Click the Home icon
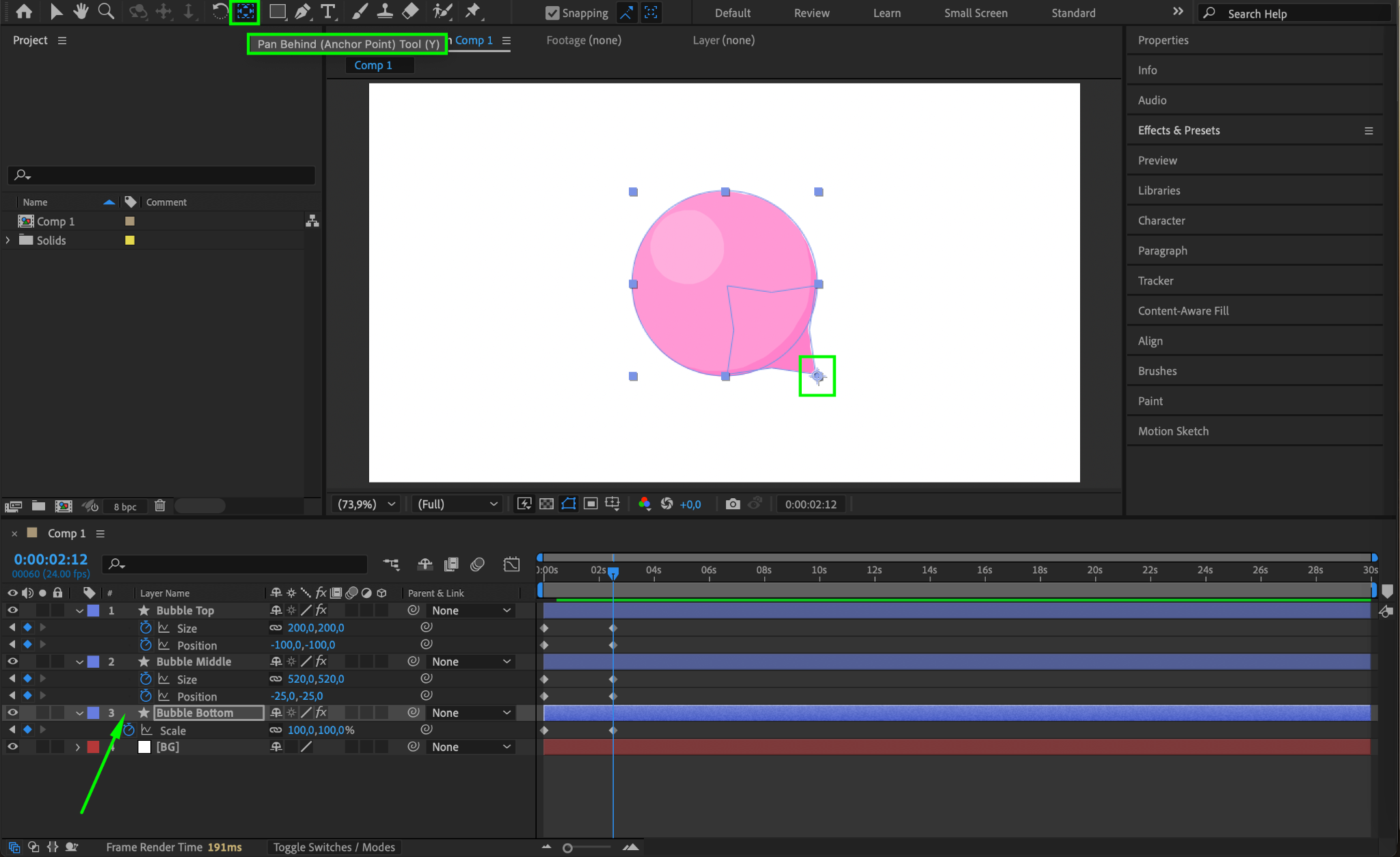This screenshot has height=857, width=1400. (x=24, y=12)
